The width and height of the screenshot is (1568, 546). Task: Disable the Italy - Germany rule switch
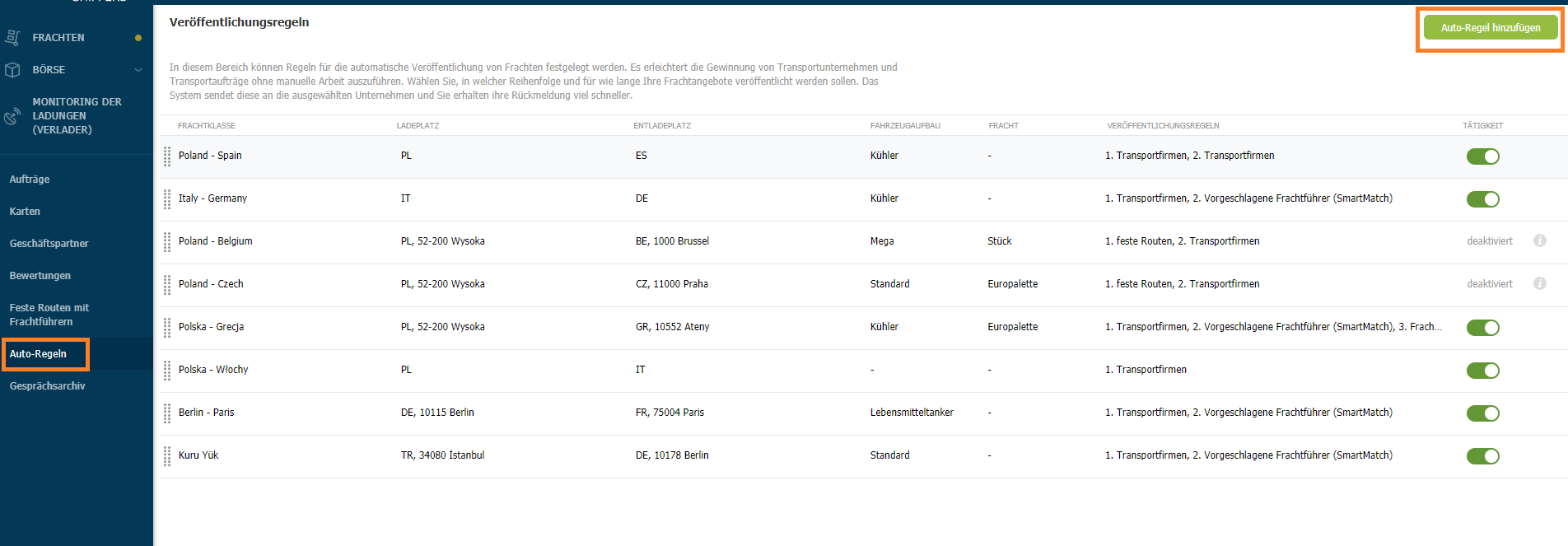(1482, 199)
